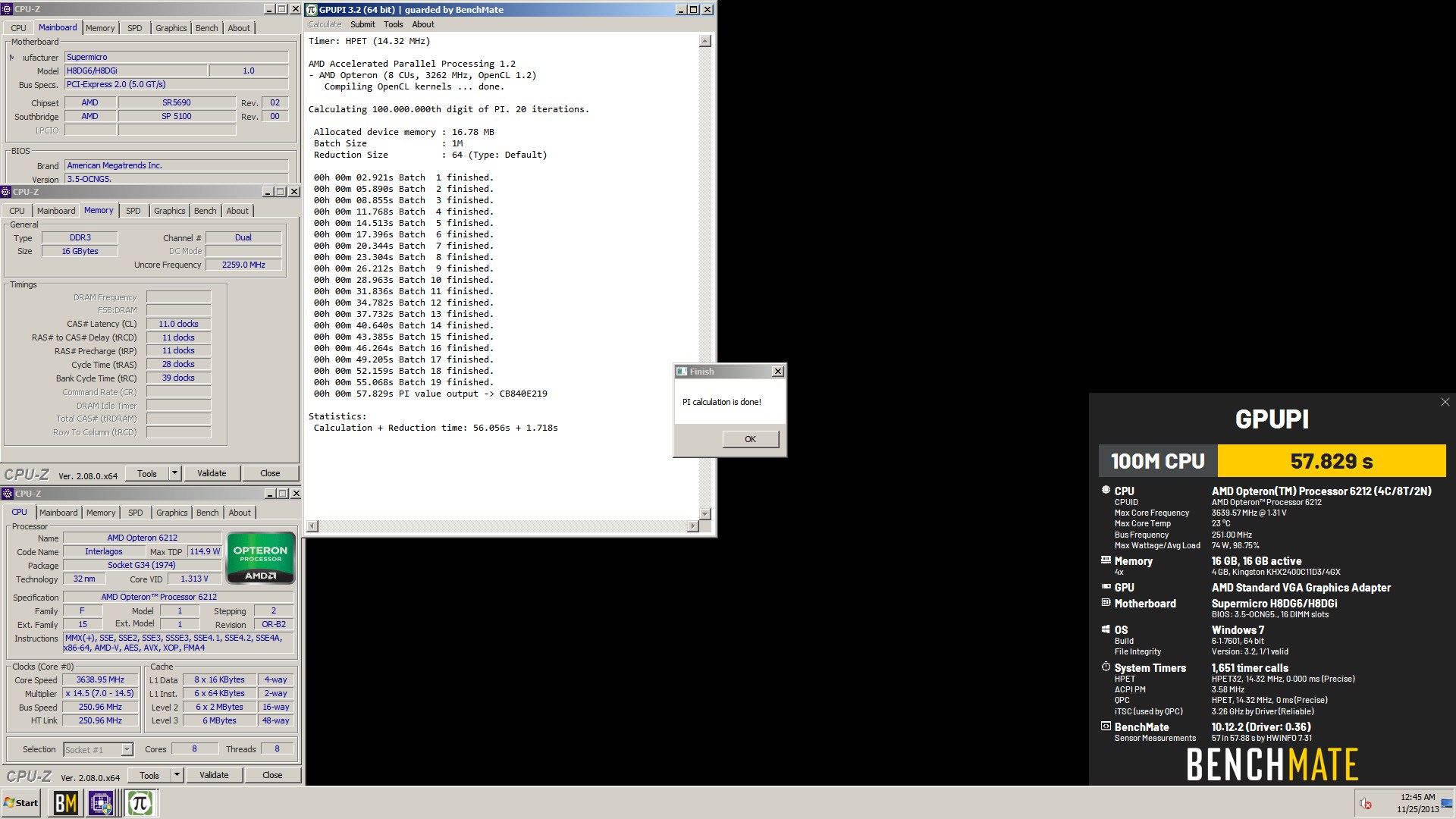Click the Supermicro manufacturer field

[x=177, y=57]
